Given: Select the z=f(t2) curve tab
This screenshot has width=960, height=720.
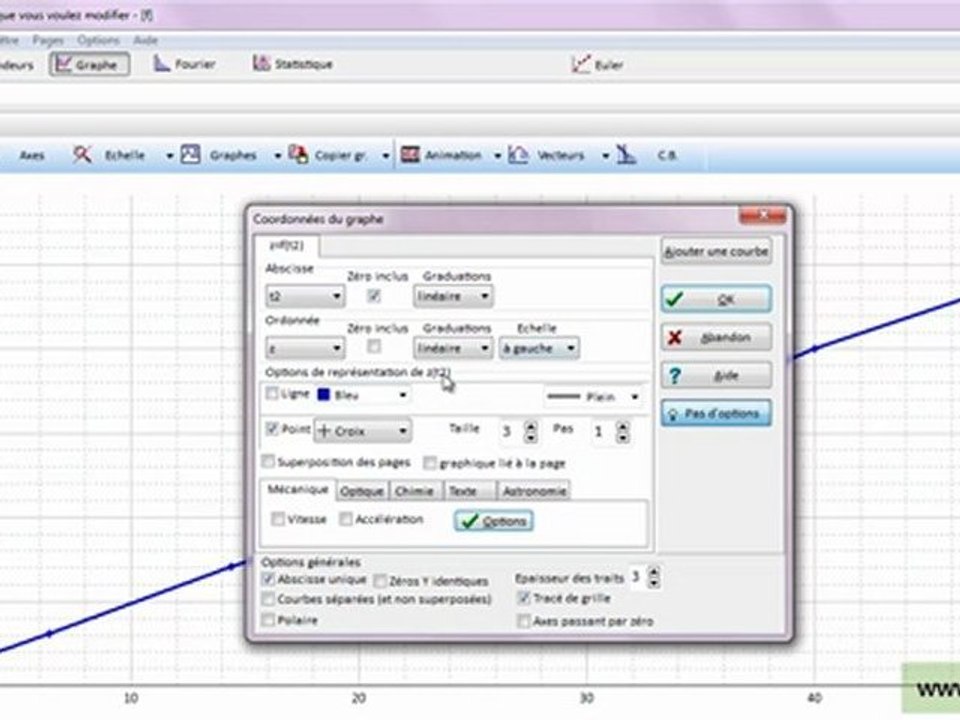Looking at the screenshot, I should pyautogui.click(x=287, y=246).
